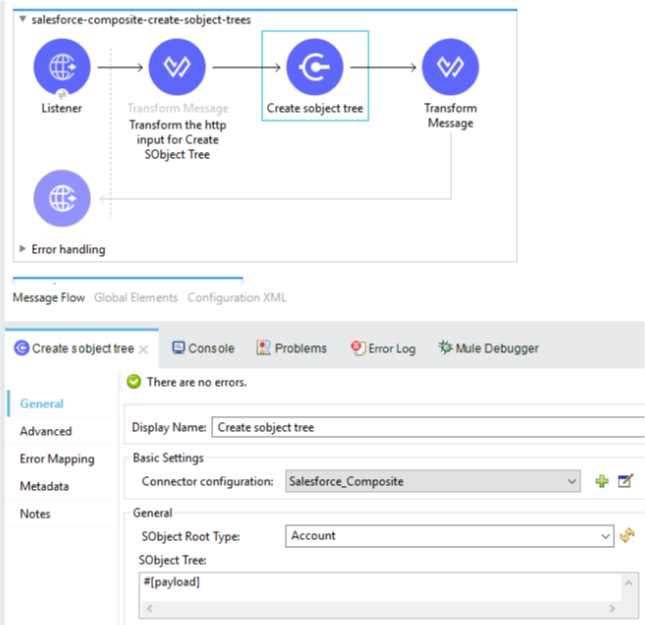Click the Listener node icon in flow
Viewport: 645px width, 625px height.
[62, 67]
